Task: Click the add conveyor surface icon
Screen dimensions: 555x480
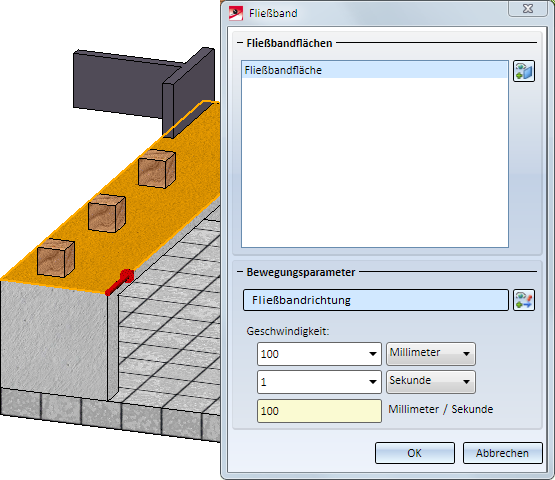Action: 524,71
